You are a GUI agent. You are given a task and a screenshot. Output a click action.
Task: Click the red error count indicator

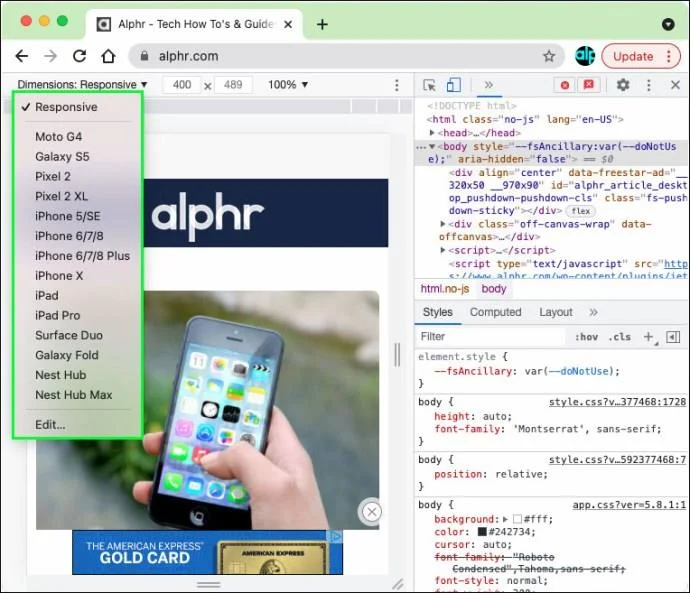click(x=565, y=85)
